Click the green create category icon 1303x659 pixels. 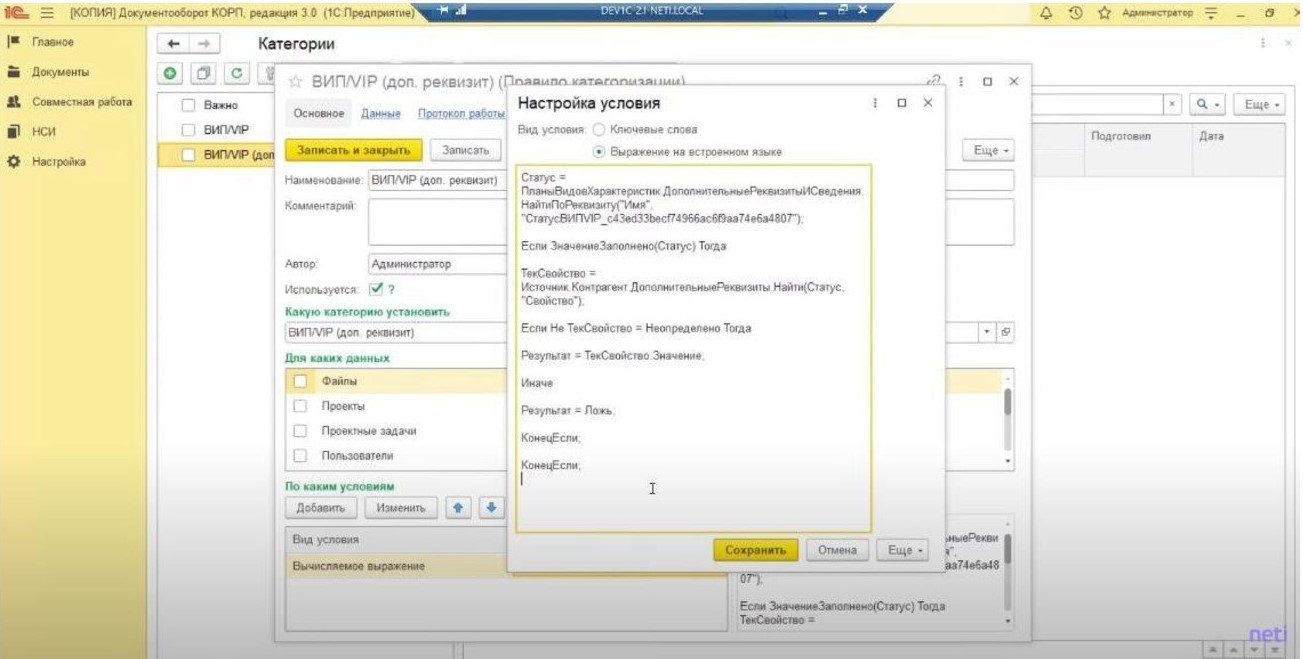click(x=171, y=73)
